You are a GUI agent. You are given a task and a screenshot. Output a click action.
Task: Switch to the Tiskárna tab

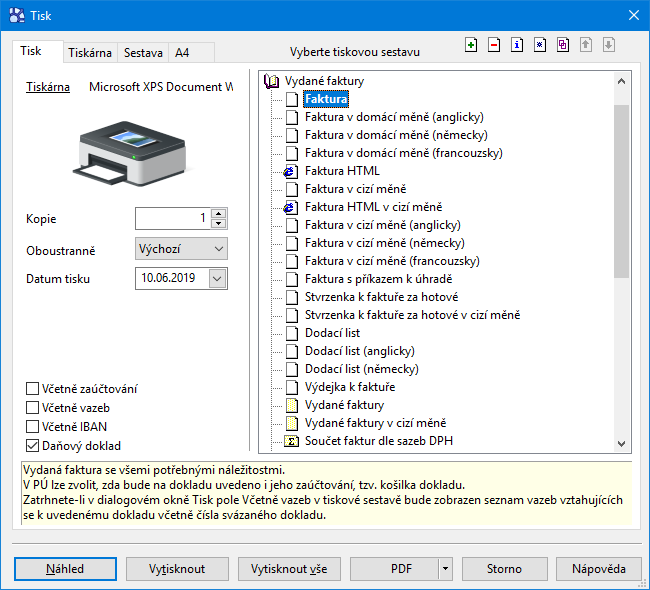coord(89,53)
